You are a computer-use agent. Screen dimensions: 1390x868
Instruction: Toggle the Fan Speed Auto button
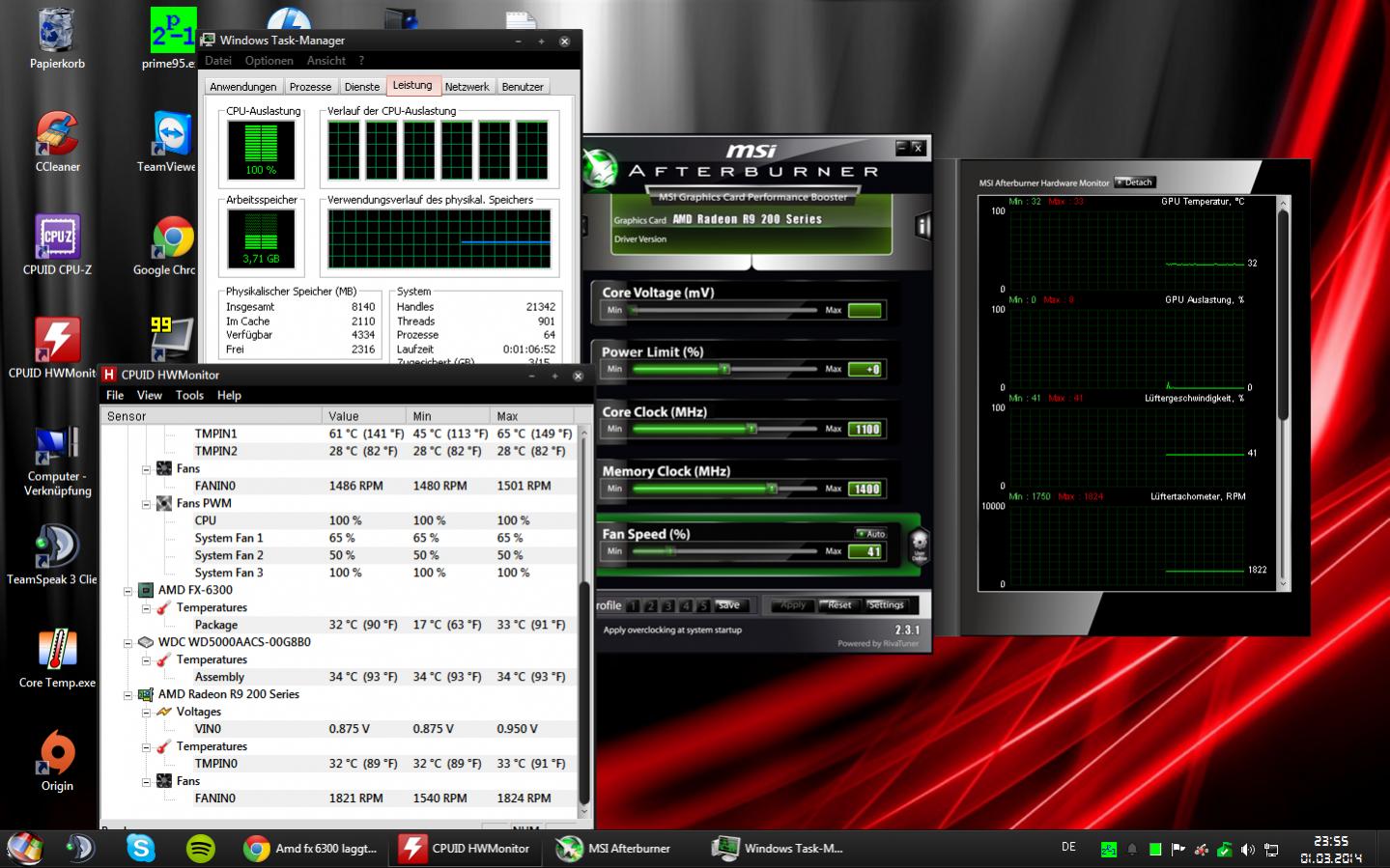[870, 533]
